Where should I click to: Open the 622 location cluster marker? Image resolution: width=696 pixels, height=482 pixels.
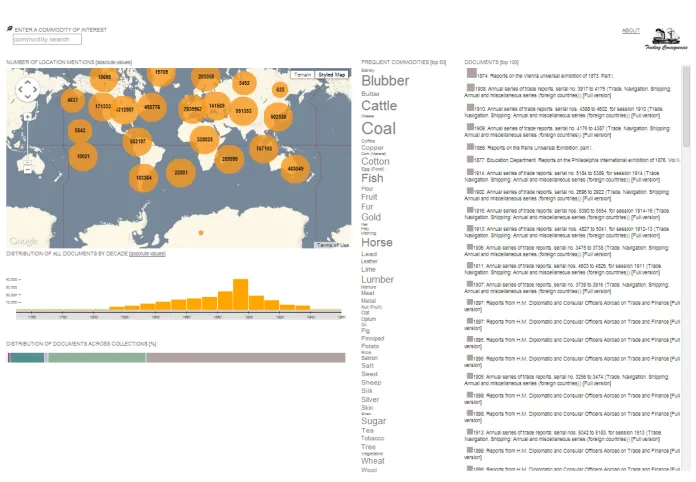[280, 90]
